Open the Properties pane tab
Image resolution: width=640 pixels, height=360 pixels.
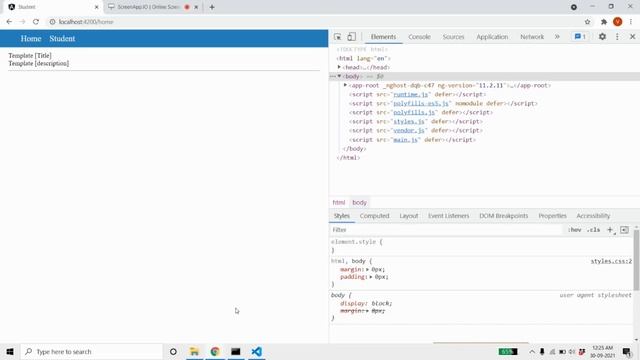pyautogui.click(x=552, y=216)
